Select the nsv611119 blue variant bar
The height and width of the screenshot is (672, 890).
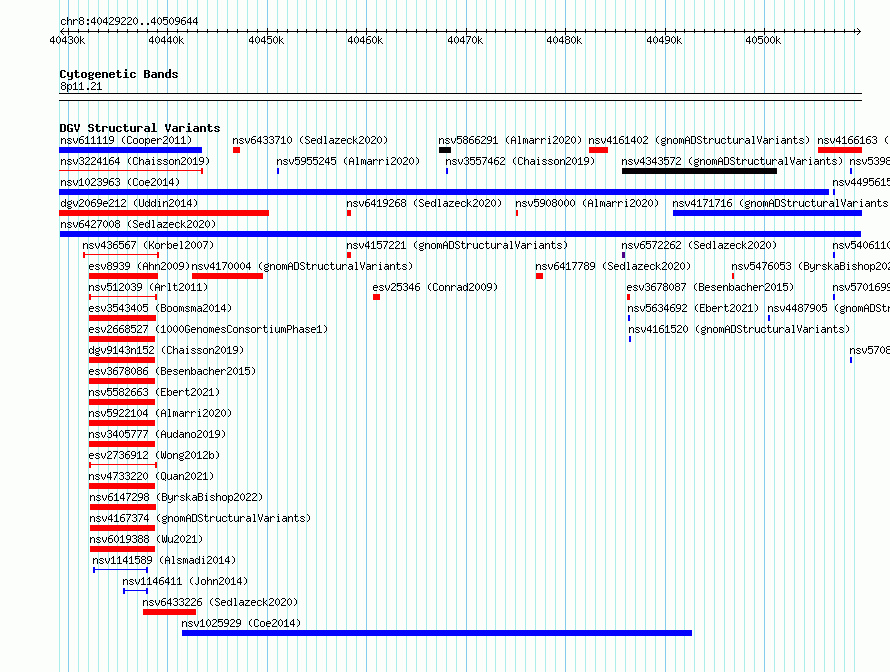(131, 150)
